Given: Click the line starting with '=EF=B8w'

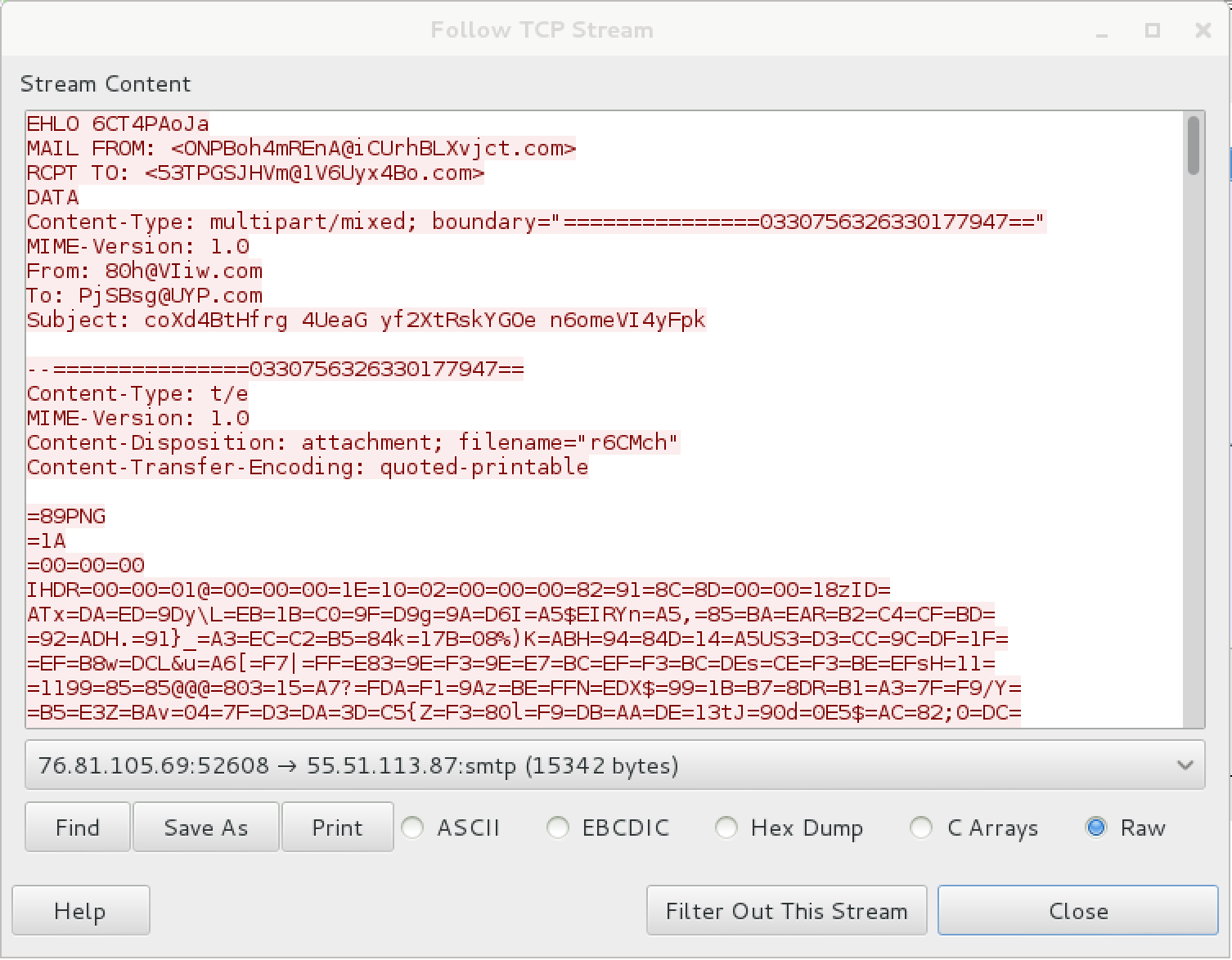Looking at the screenshot, I should [x=510, y=663].
